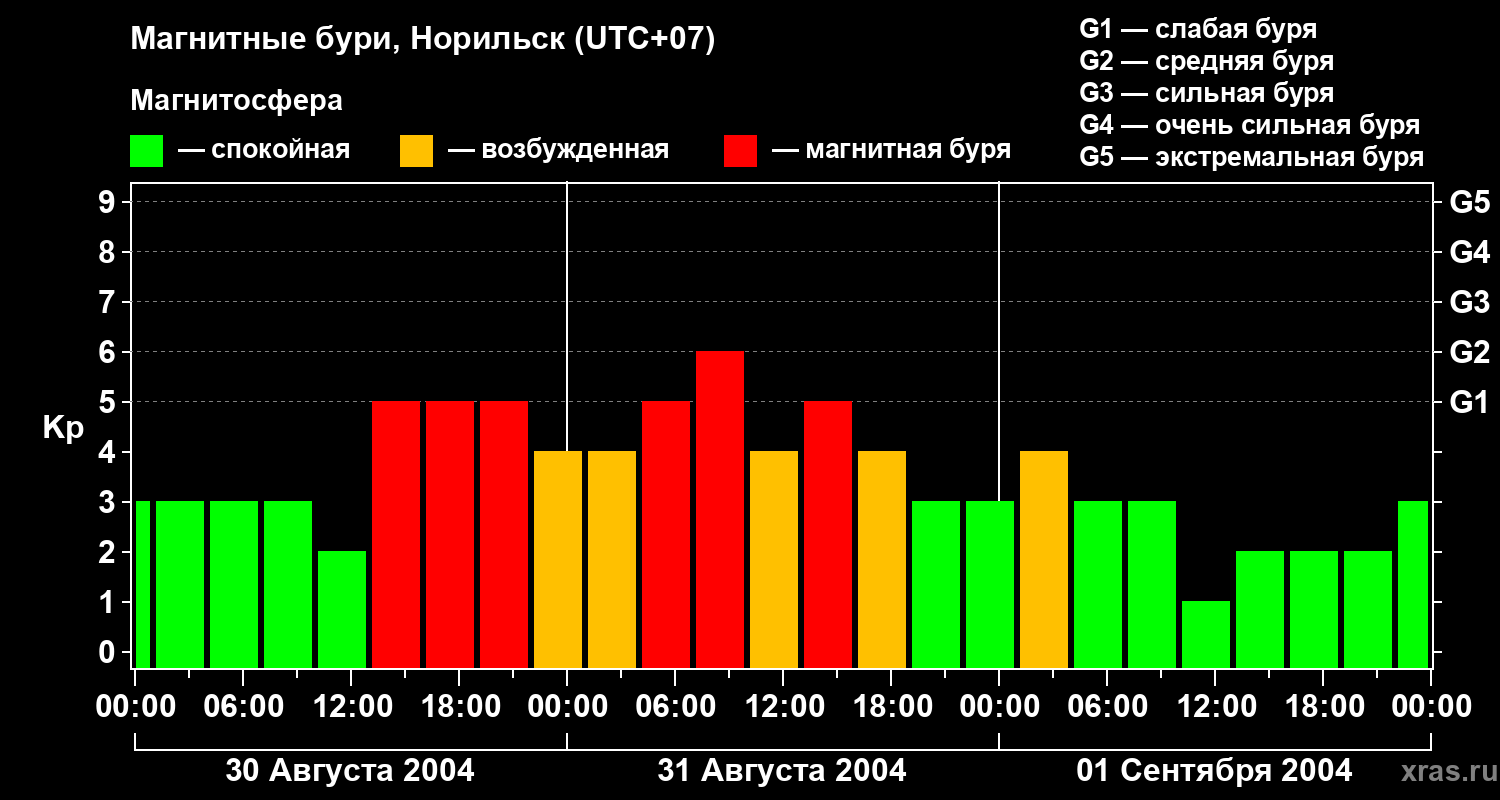Click the '31 Августа 2004' date label

tap(782, 771)
